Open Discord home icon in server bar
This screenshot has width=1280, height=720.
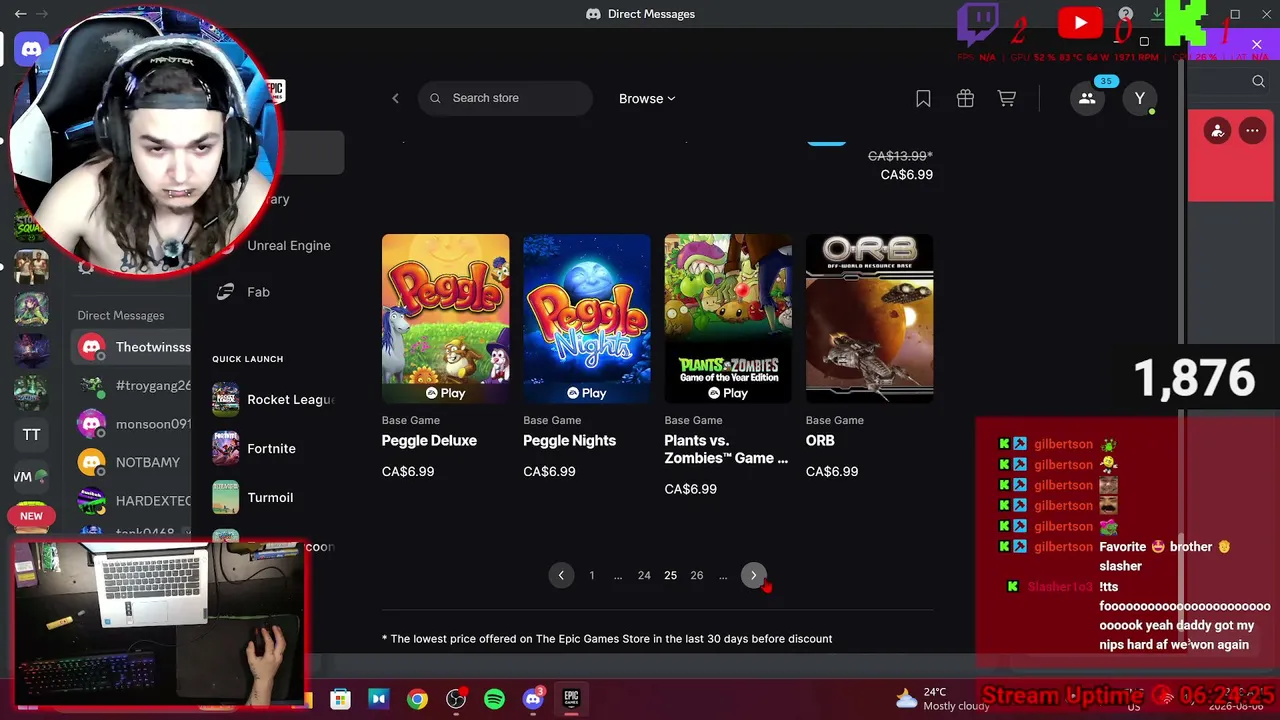point(31,49)
